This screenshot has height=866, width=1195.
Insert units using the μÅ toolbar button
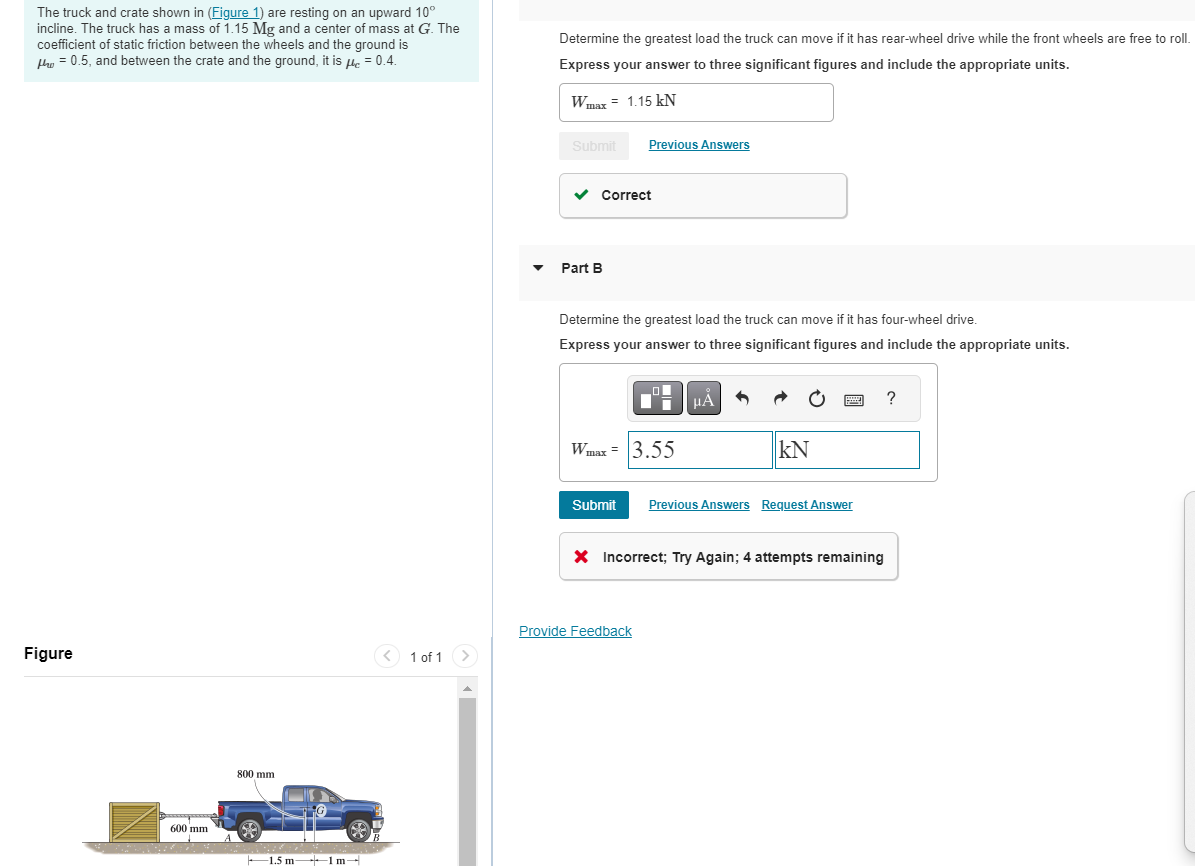point(703,397)
